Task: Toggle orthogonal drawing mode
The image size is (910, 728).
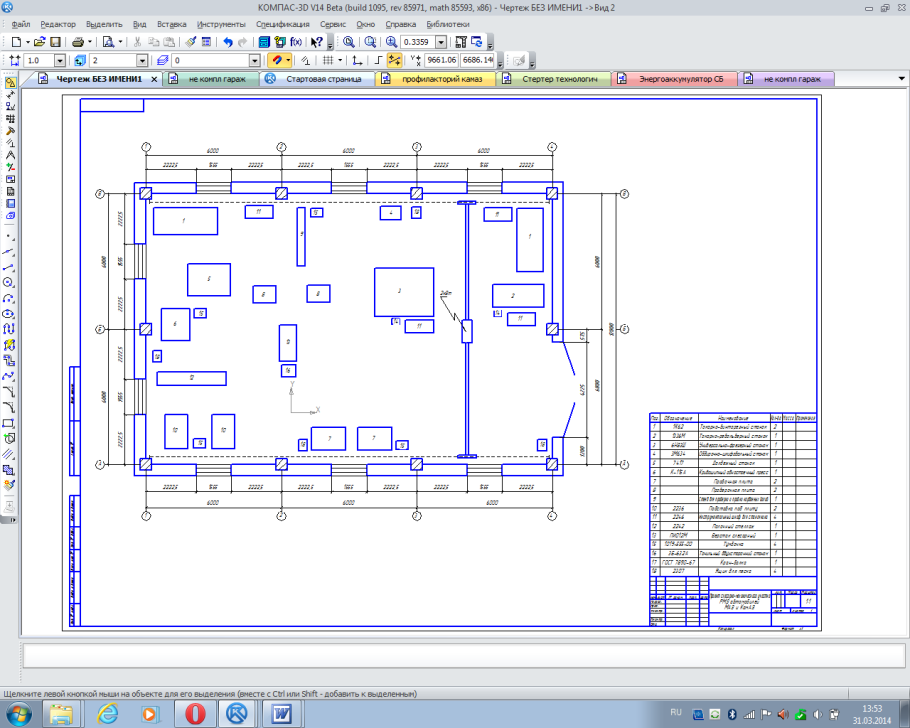Action: (x=376, y=61)
